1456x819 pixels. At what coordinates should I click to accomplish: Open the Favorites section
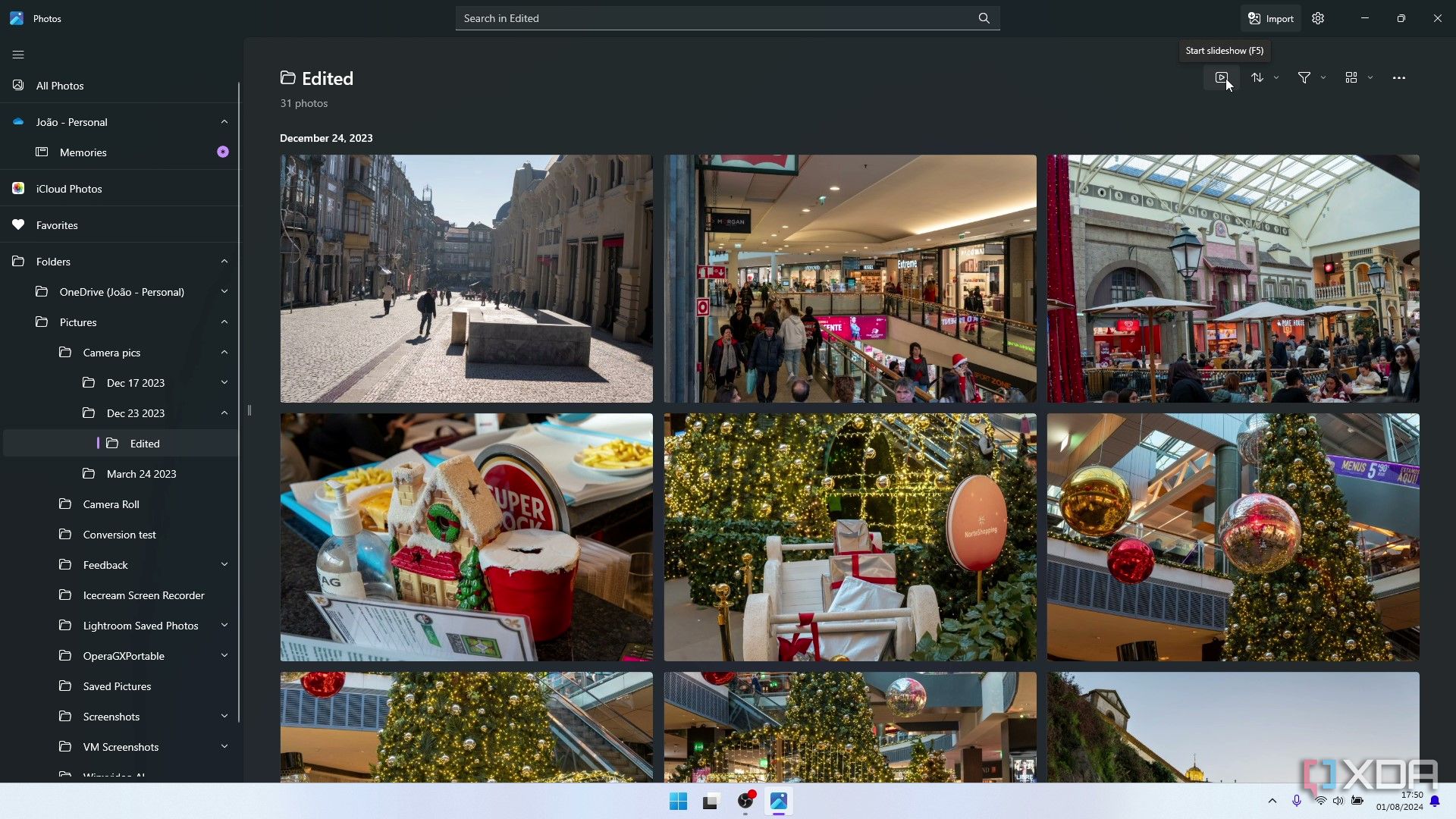tap(57, 224)
